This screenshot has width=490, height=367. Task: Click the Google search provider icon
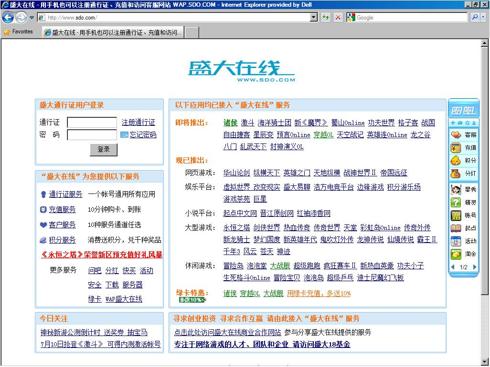tap(350, 17)
